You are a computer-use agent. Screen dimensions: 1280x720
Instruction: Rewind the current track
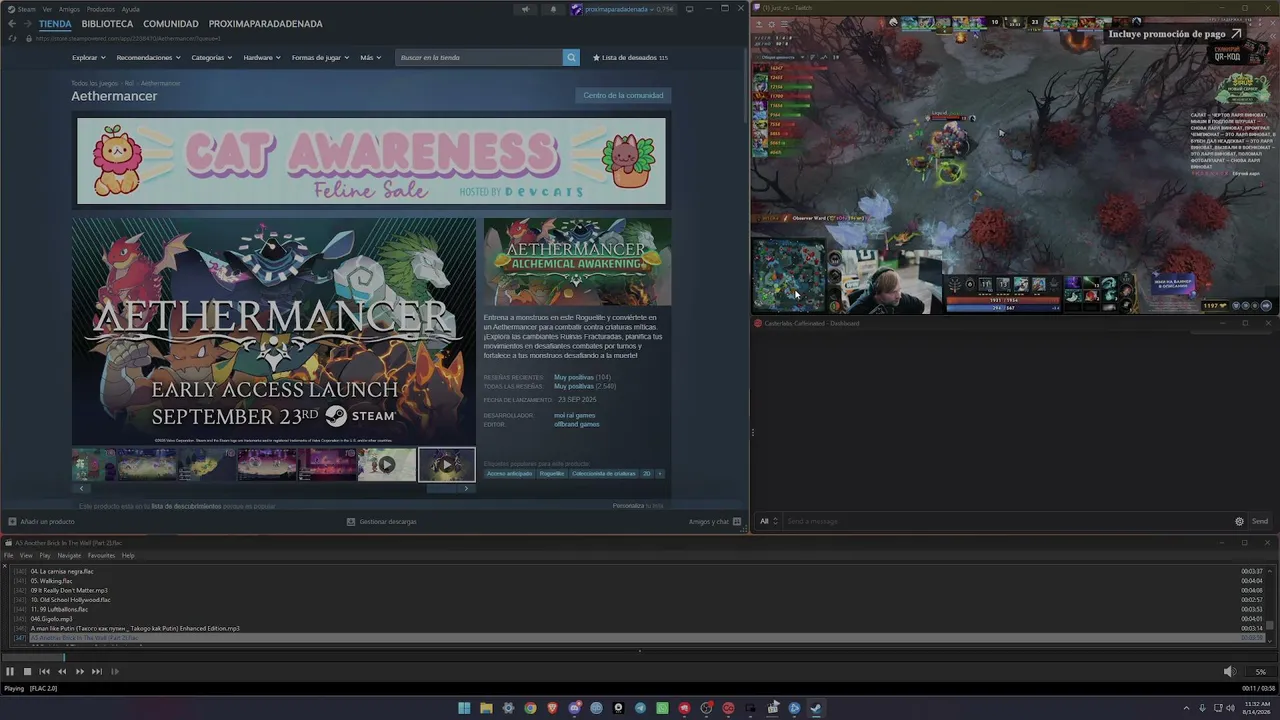[x=62, y=672]
